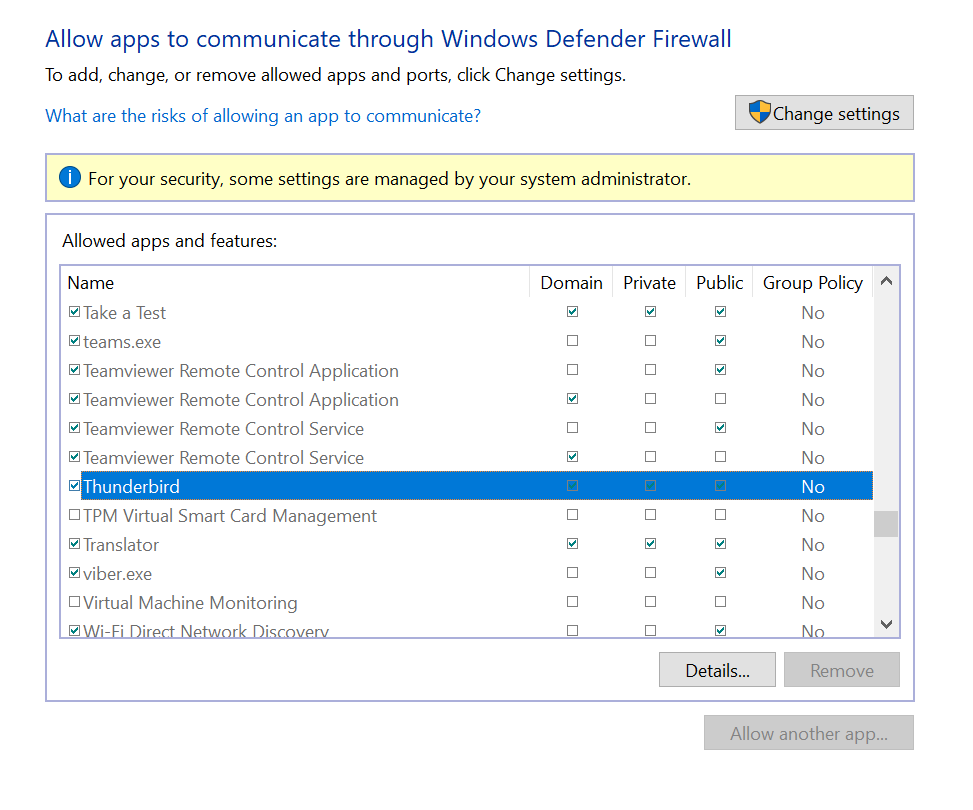Check Private checkbox for Thunderbird
973x810 pixels.
[650, 486]
